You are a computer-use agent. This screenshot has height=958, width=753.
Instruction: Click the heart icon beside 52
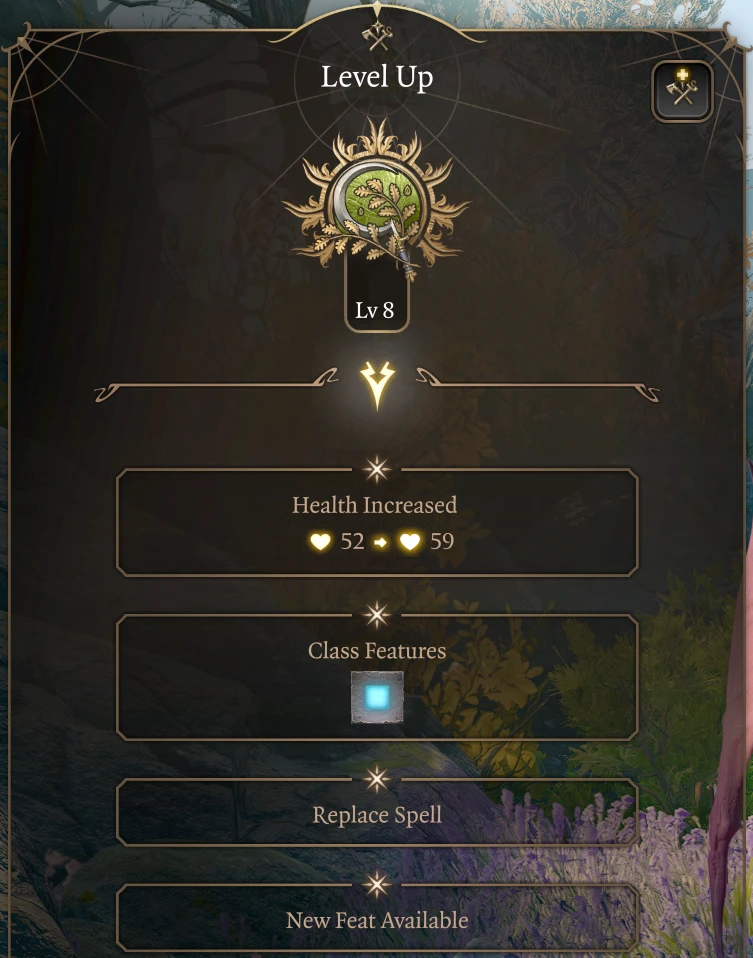tap(320, 541)
